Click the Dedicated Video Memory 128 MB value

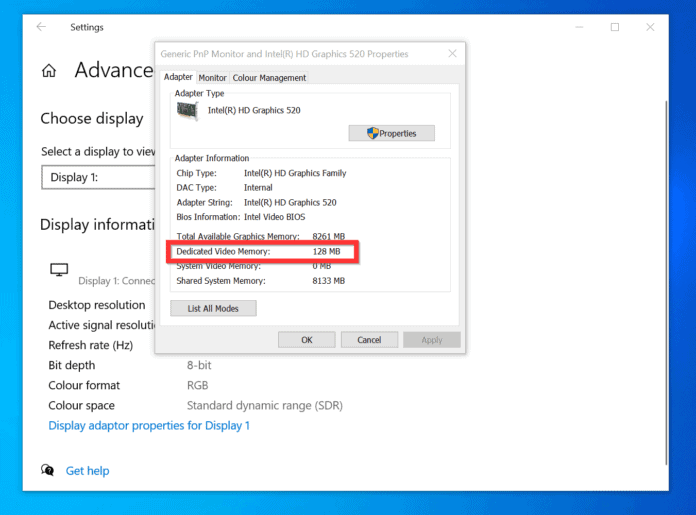pyautogui.click(x=326, y=251)
